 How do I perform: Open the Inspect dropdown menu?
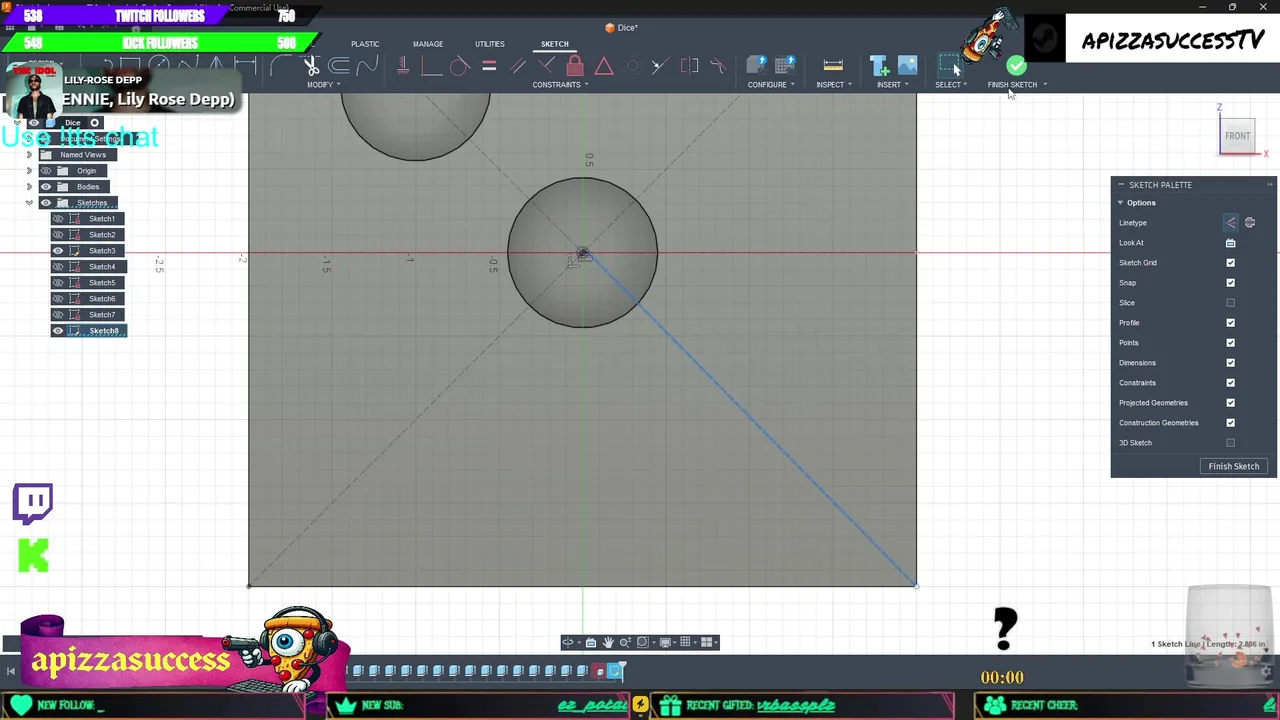tap(834, 85)
